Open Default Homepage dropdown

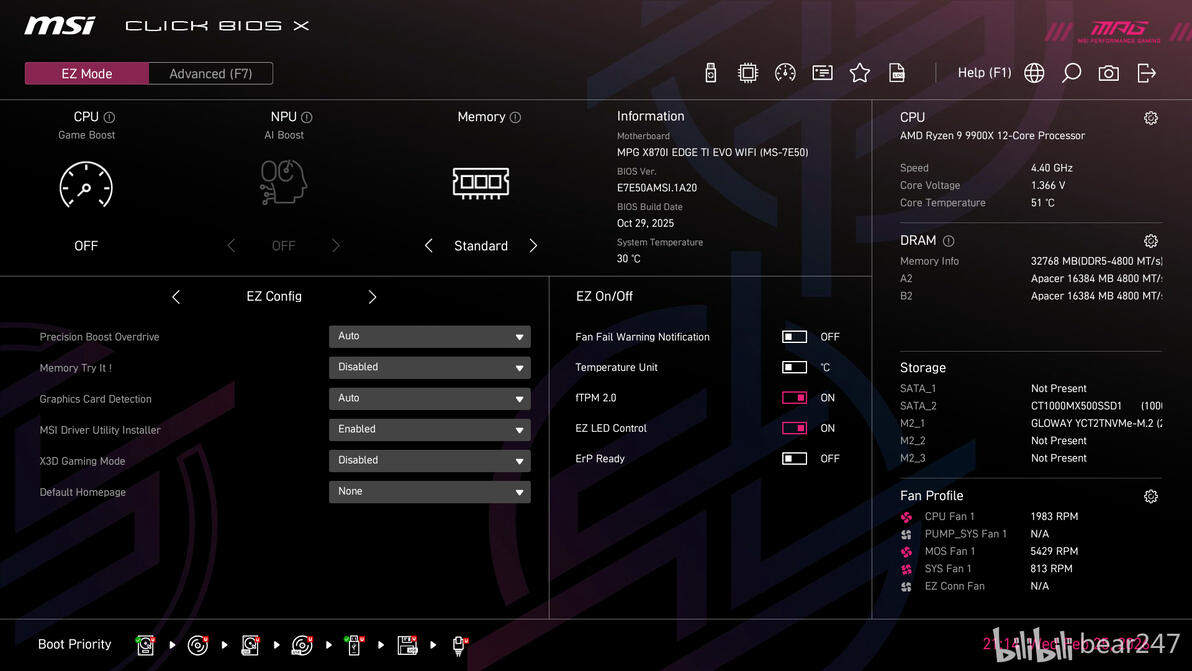coord(430,492)
